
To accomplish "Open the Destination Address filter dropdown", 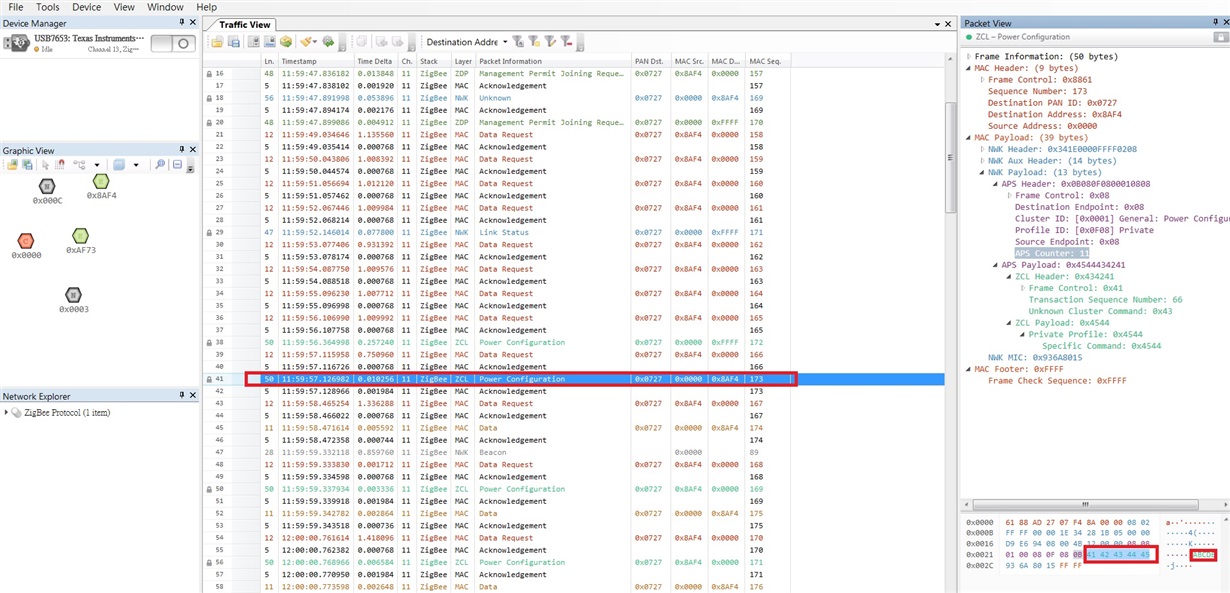I will click(505, 42).
